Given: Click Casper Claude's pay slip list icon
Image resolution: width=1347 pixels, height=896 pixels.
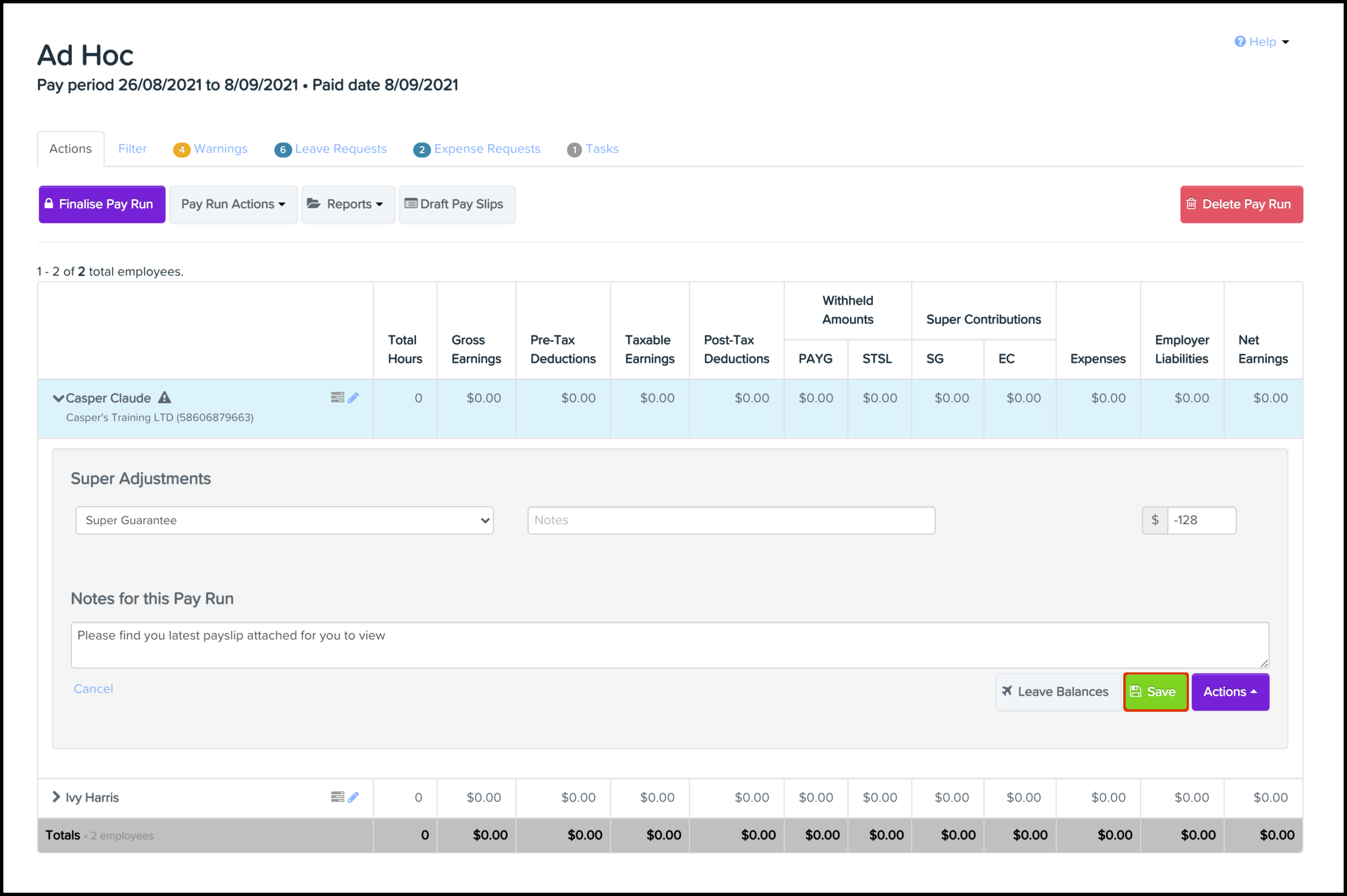Looking at the screenshot, I should pyautogui.click(x=337, y=398).
